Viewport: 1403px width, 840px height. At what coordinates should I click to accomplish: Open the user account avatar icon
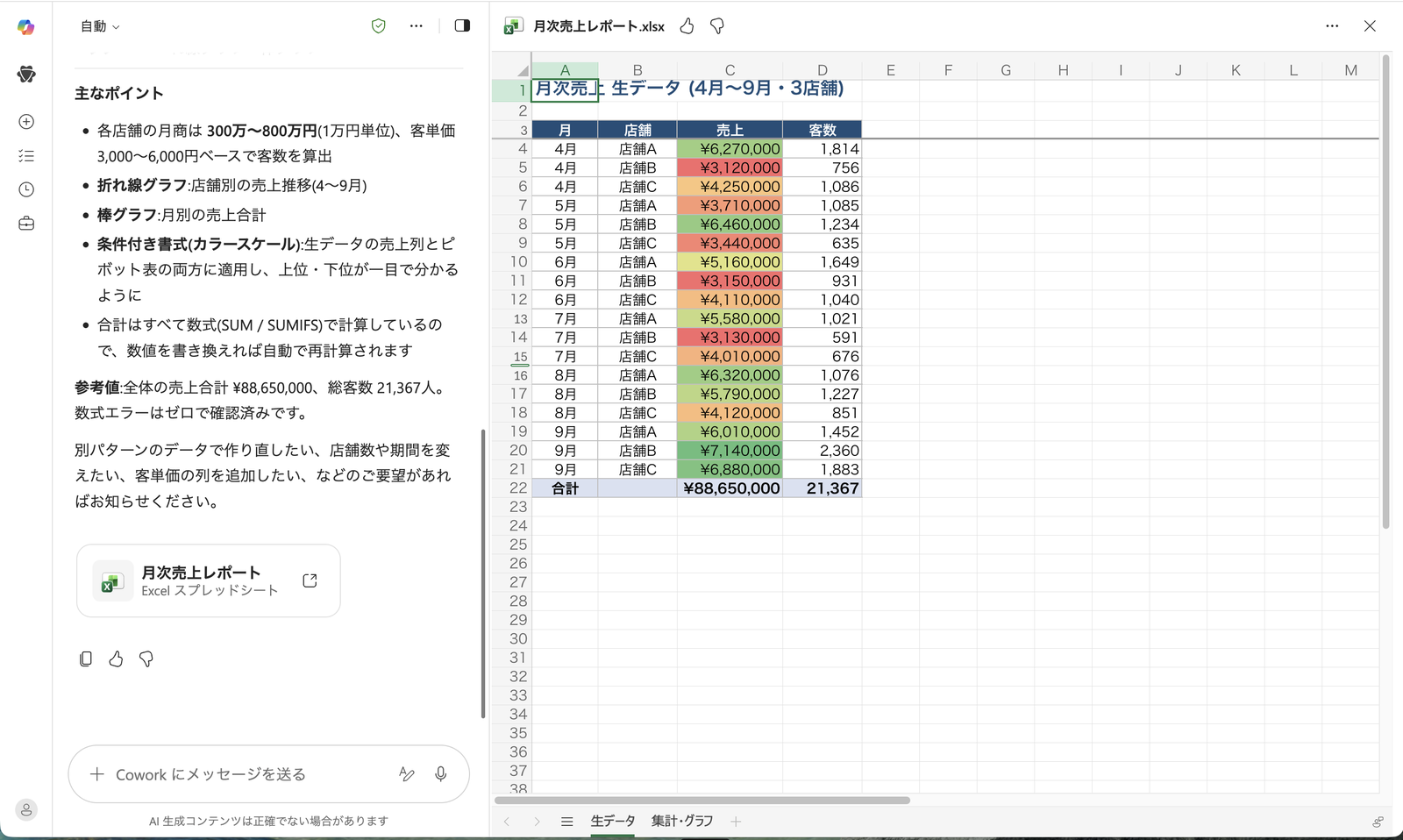[26, 809]
